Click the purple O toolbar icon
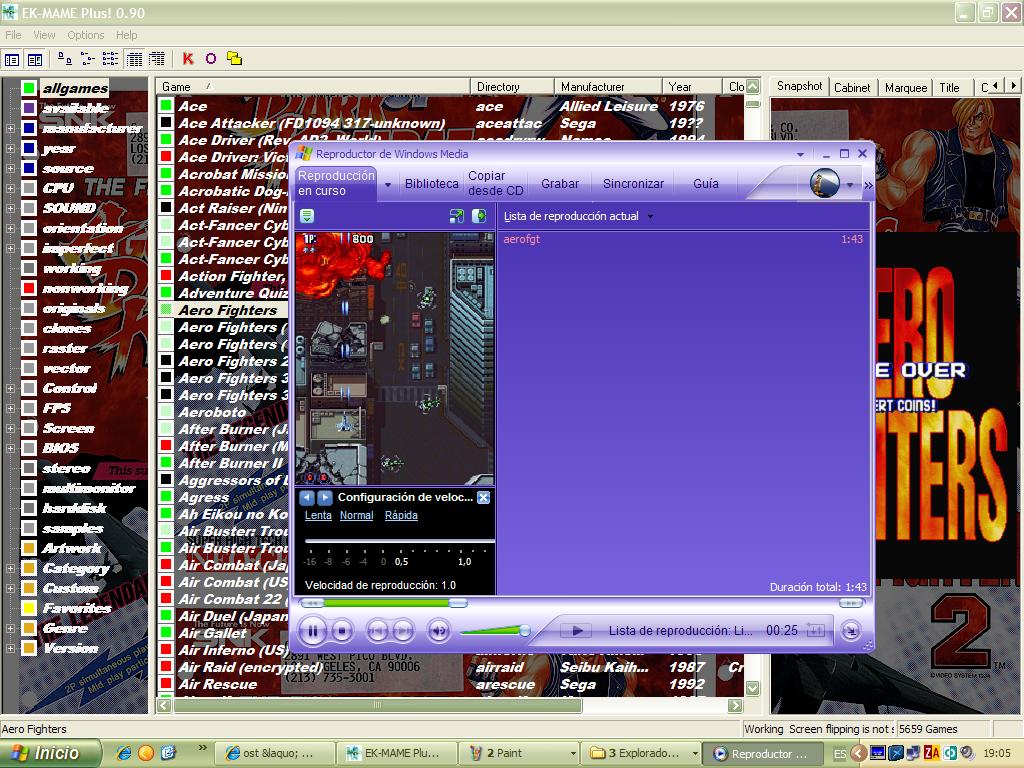The image size is (1024, 768). point(210,59)
